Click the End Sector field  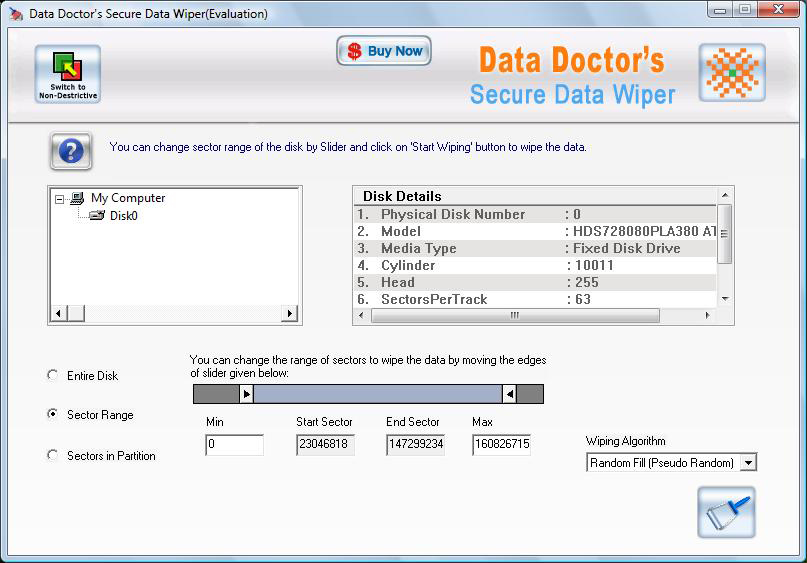(x=415, y=445)
